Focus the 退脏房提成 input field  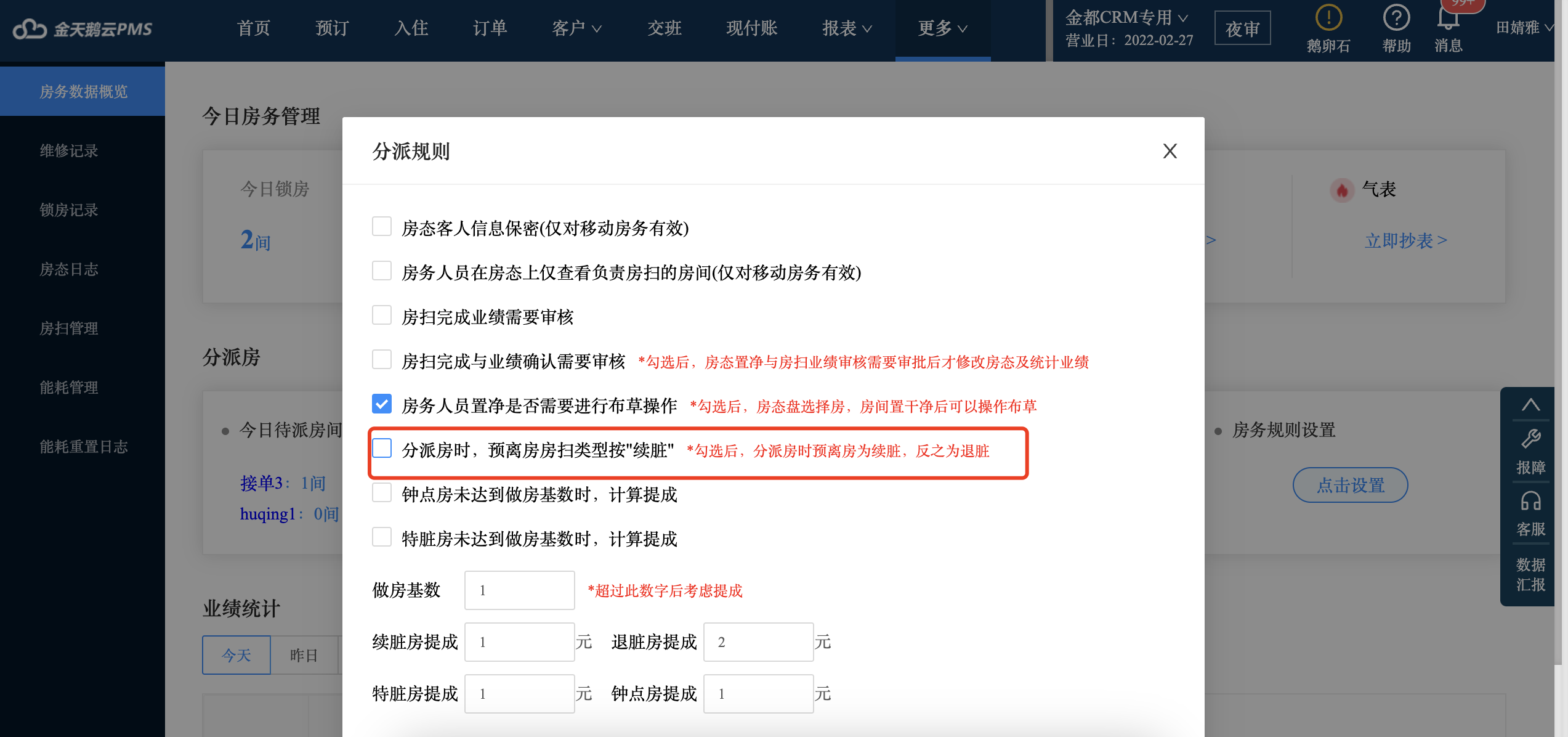[758, 642]
